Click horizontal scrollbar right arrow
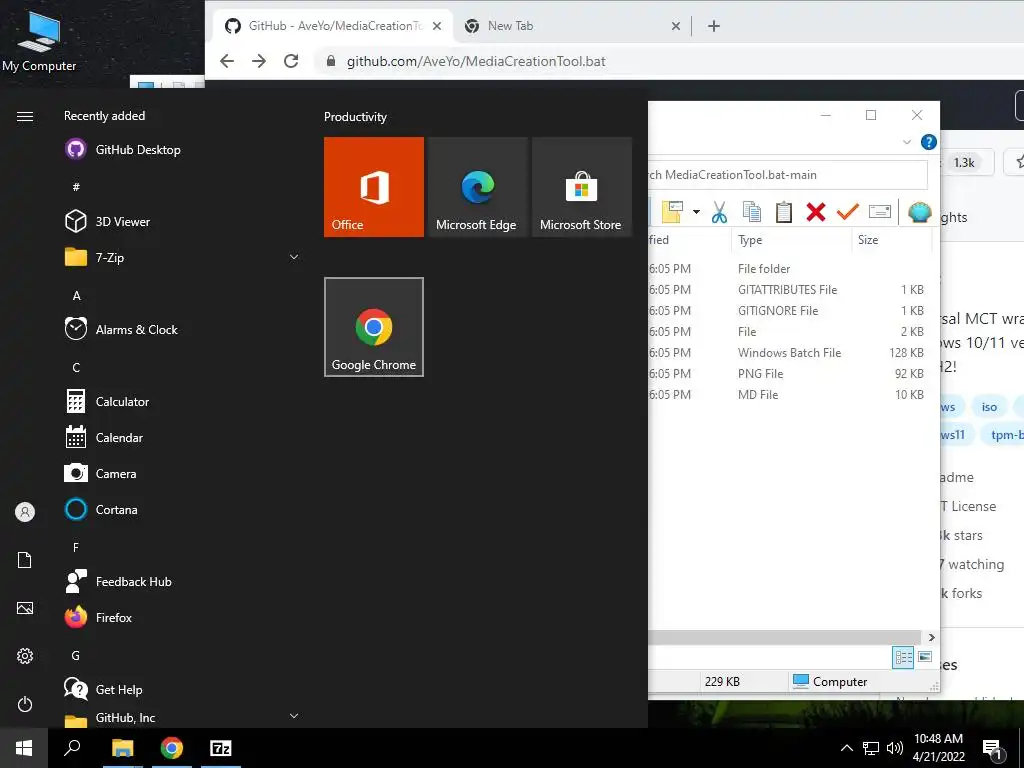 [931, 637]
